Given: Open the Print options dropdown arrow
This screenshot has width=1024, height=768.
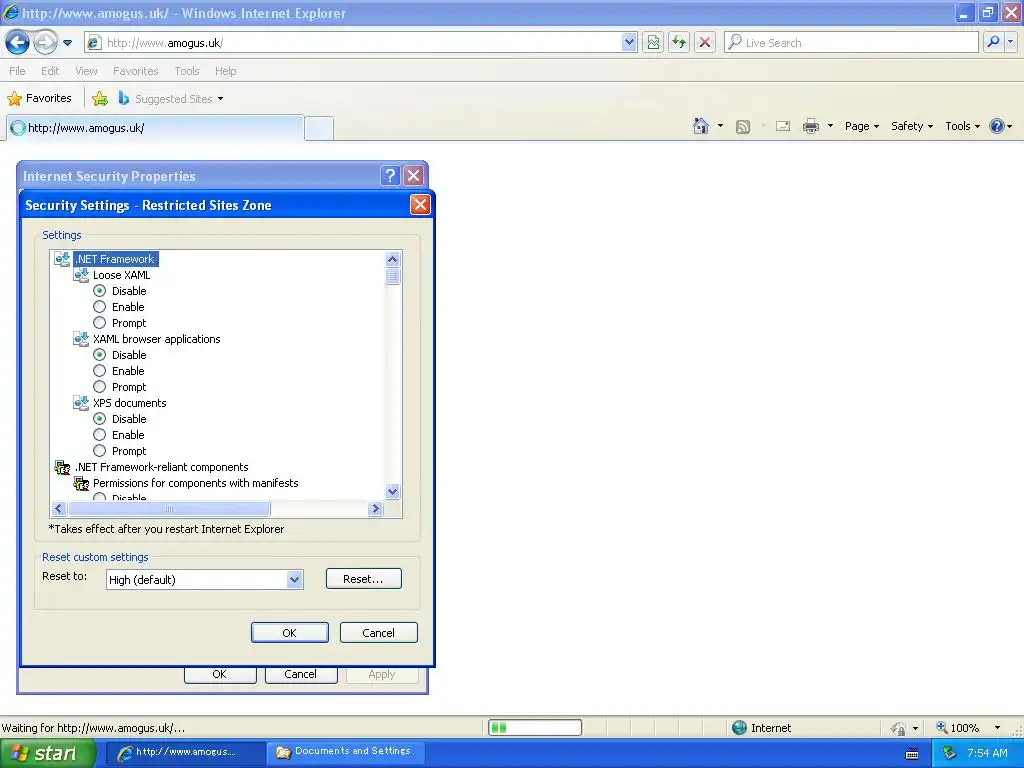Looking at the screenshot, I should click(830, 126).
